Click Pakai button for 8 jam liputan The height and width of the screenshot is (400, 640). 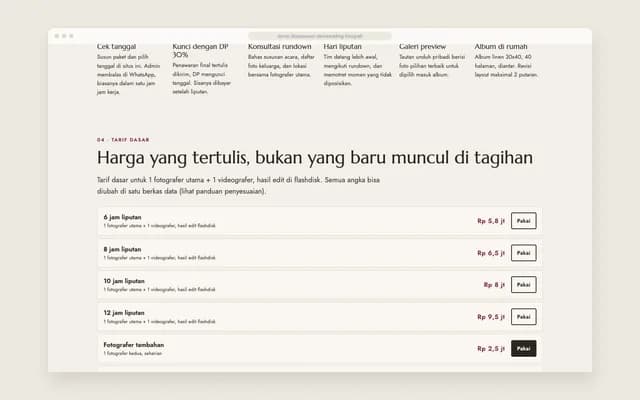[524, 253]
